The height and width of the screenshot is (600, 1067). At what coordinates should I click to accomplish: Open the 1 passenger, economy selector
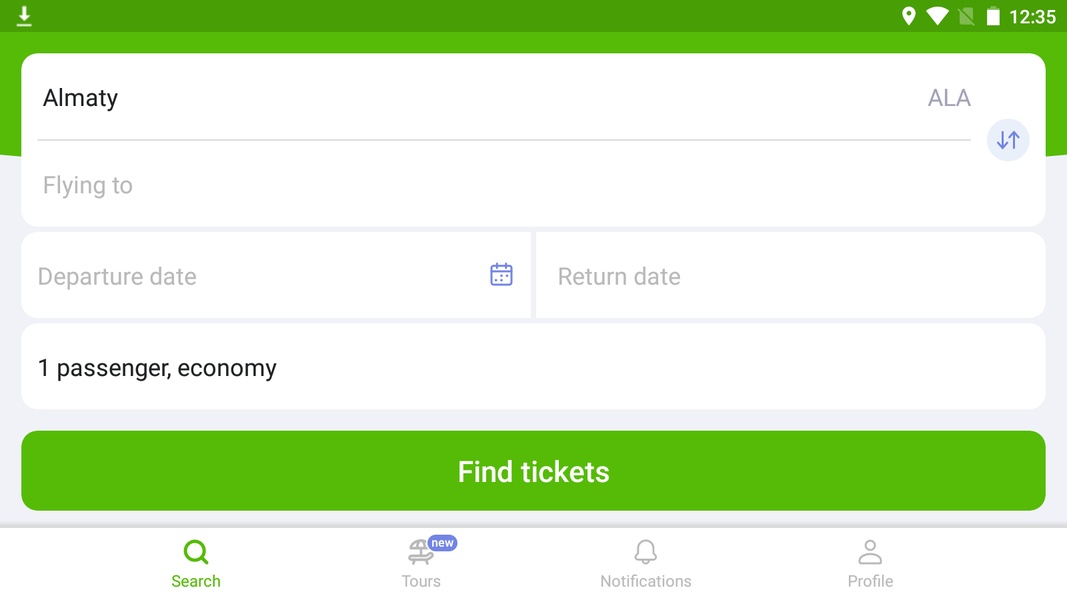point(534,367)
